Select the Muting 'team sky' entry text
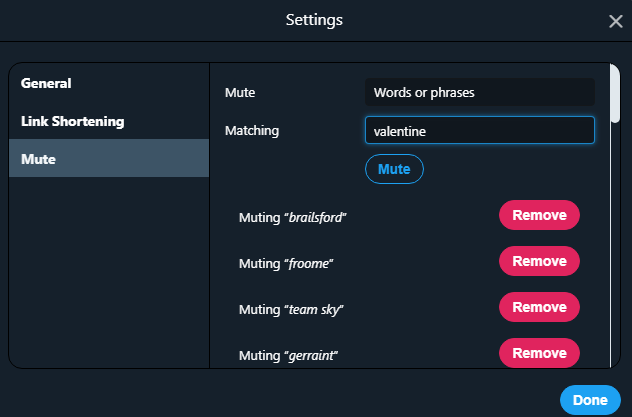 290,308
